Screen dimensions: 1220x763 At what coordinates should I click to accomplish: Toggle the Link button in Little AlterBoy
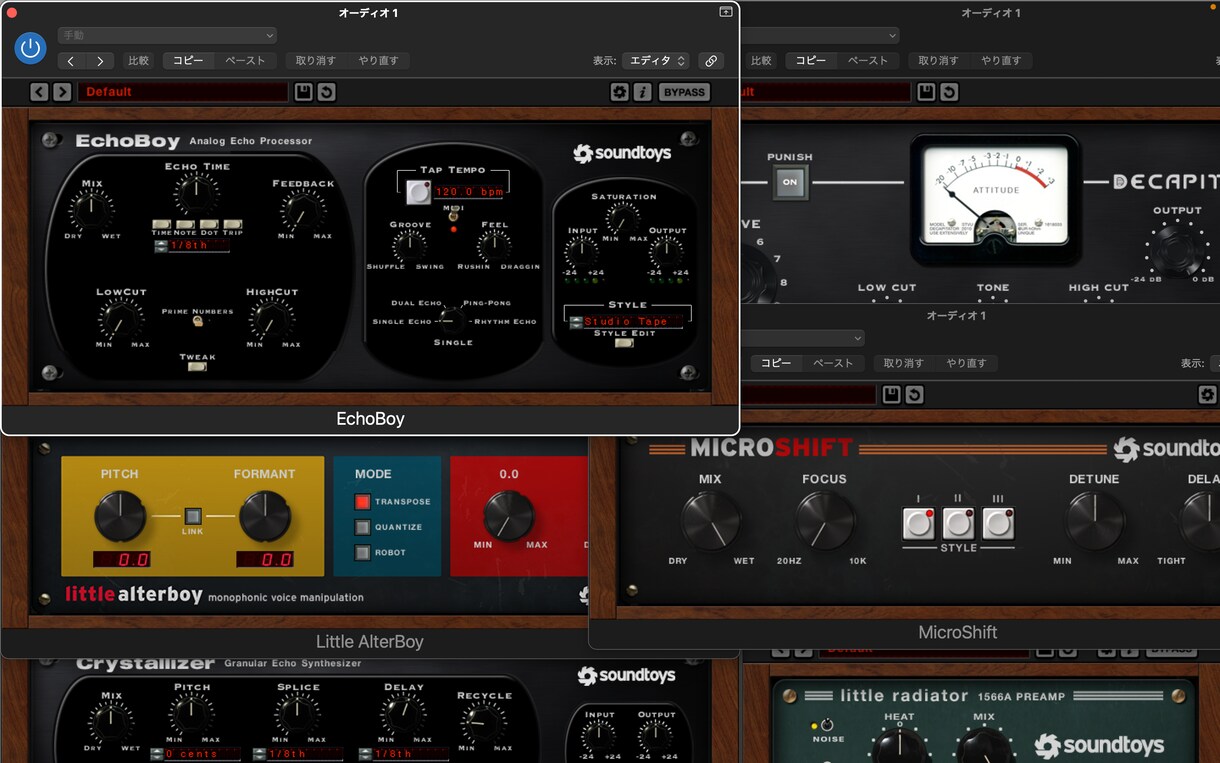[x=193, y=516]
